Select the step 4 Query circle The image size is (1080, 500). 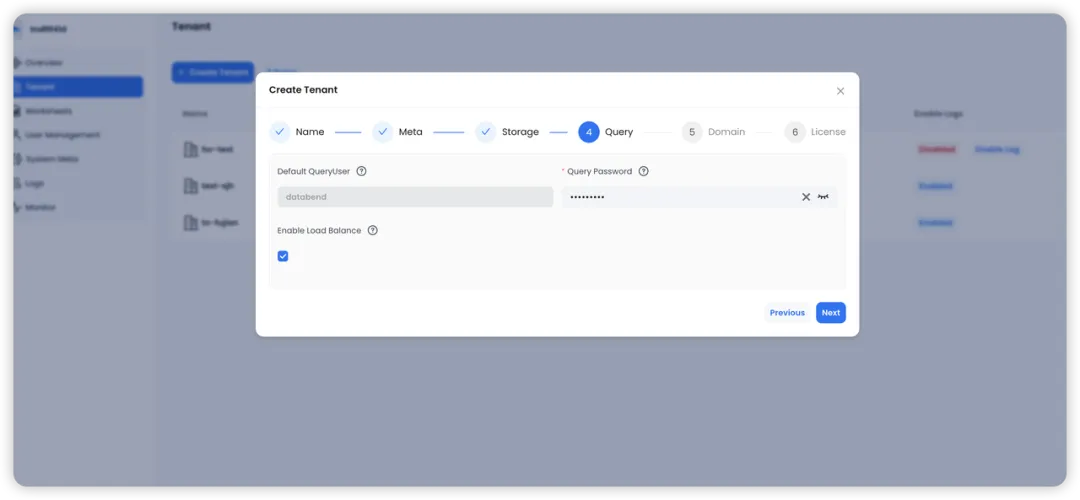coord(589,132)
